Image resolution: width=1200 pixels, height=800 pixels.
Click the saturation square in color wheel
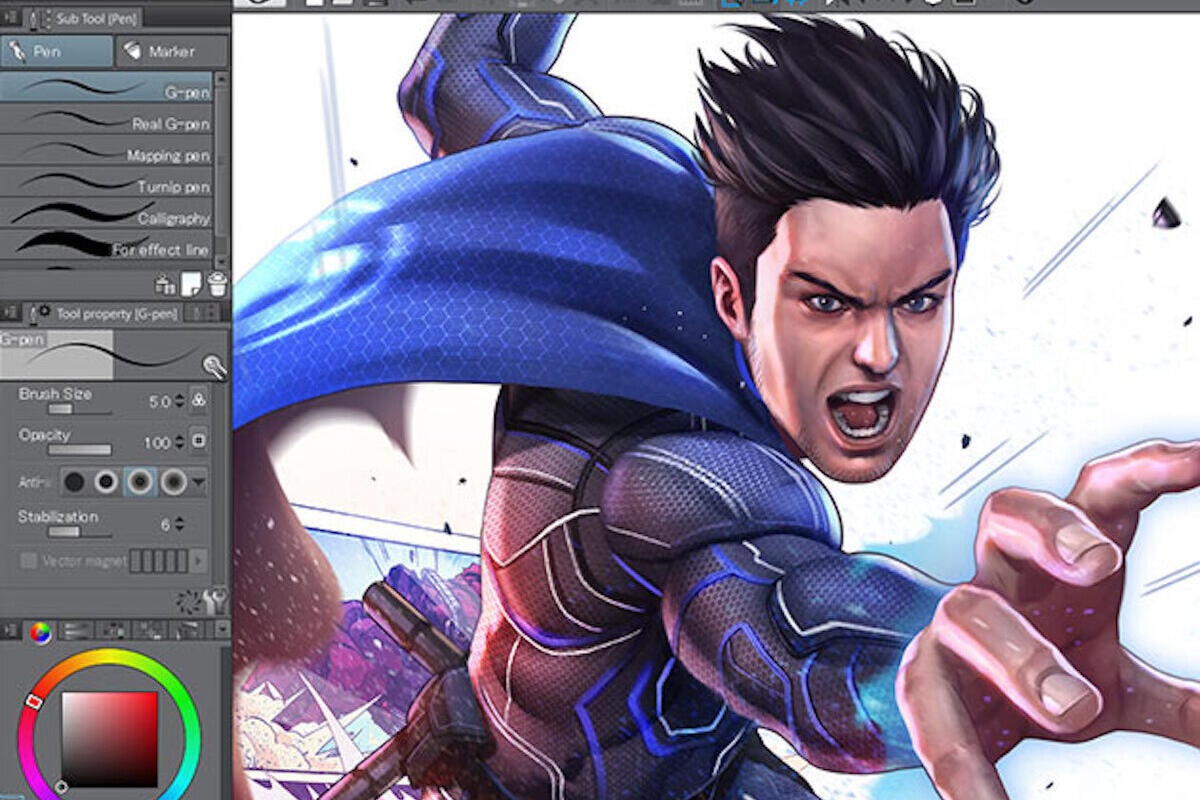[x=110, y=740]
